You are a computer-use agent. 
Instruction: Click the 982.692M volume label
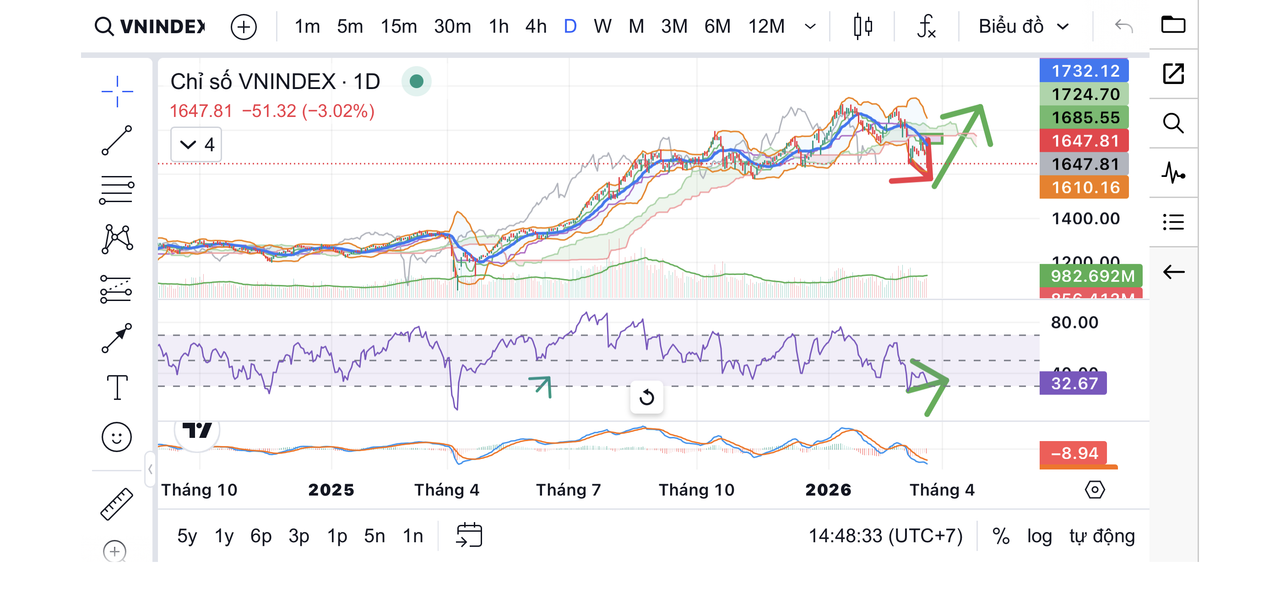point(1091,276)
